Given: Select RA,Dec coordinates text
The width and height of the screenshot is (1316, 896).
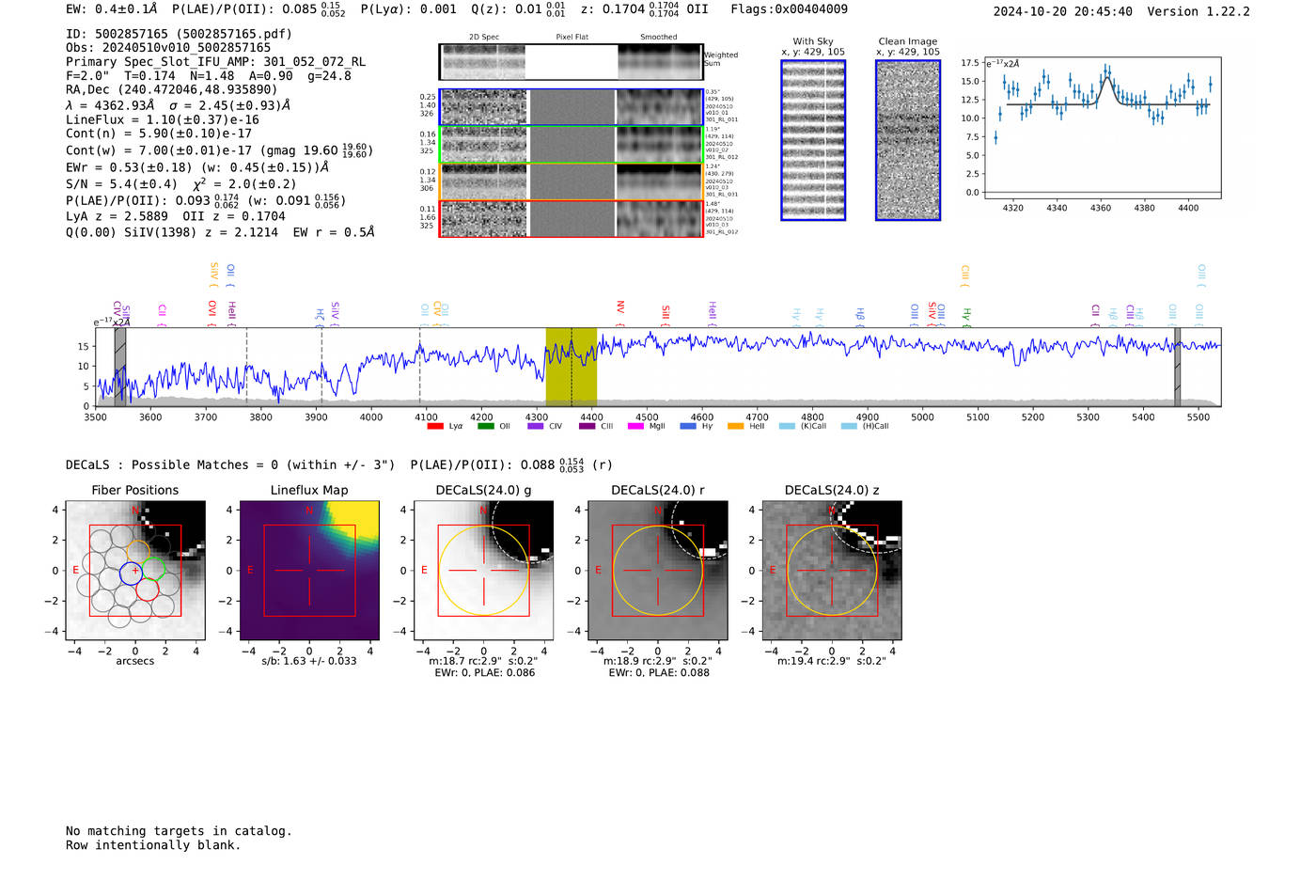Looking at the screenshot, I should [171, 89].
